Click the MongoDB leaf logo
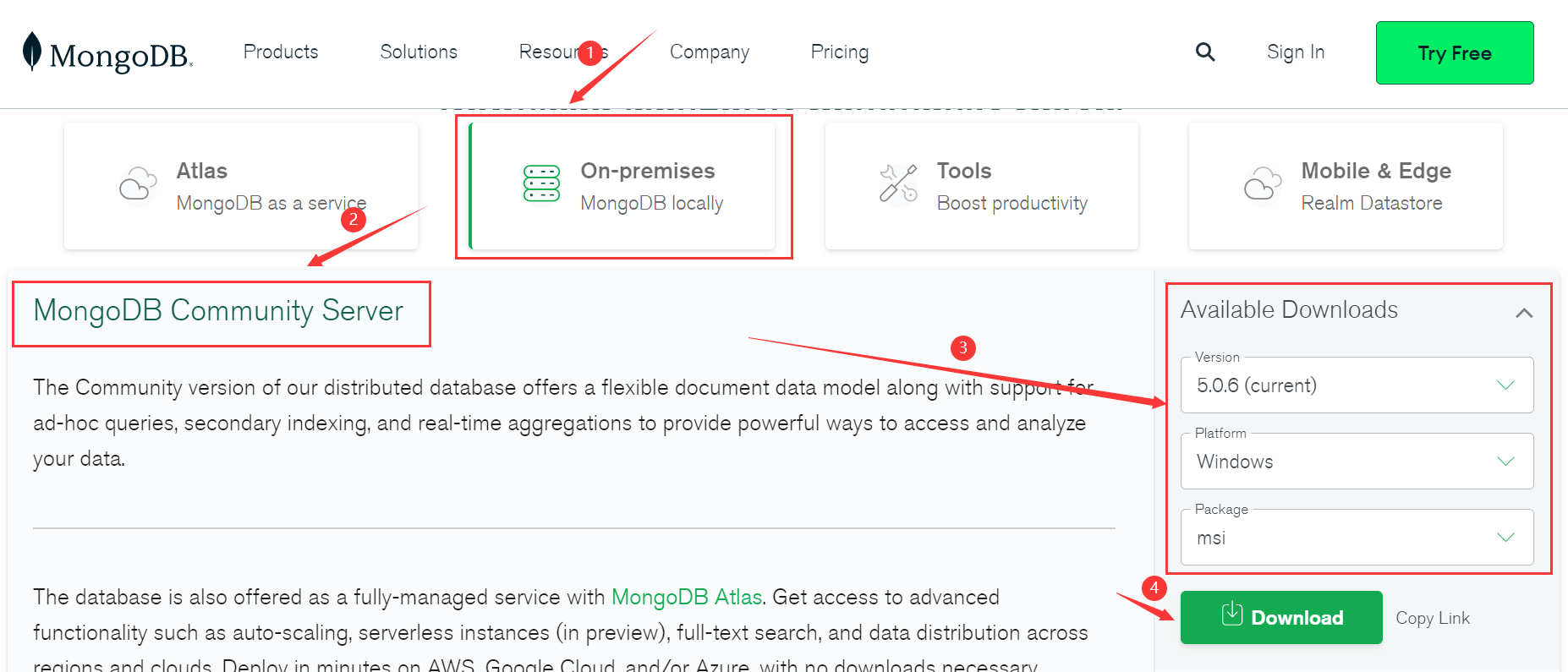 [x=32, y=52]
